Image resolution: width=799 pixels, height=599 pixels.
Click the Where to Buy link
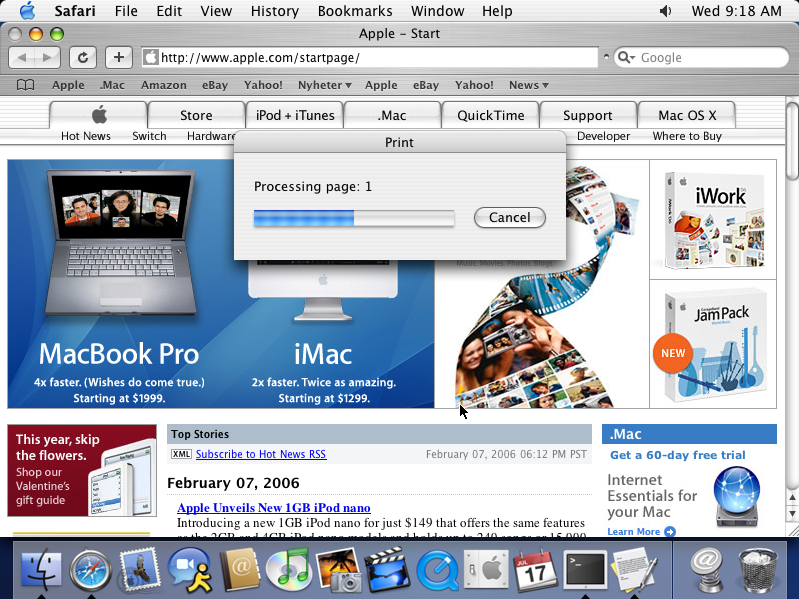coord(687,136)
